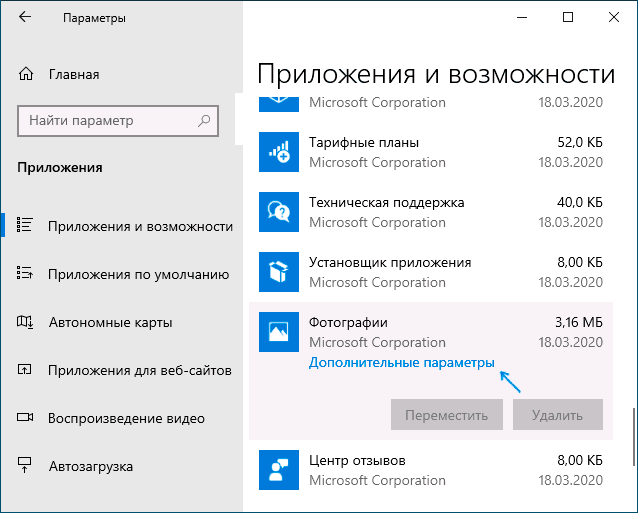Minimize the Параметры window
This screenshot has width=638, height=513.
click(x=522, y=17)
